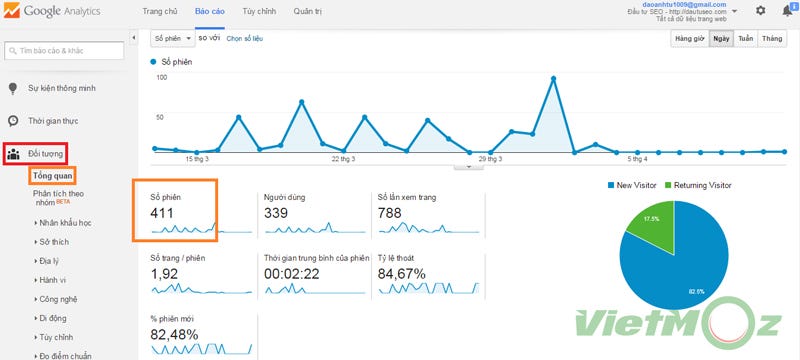
Task: Switch chart to Tháng view
Action: [x=772, y=39]
